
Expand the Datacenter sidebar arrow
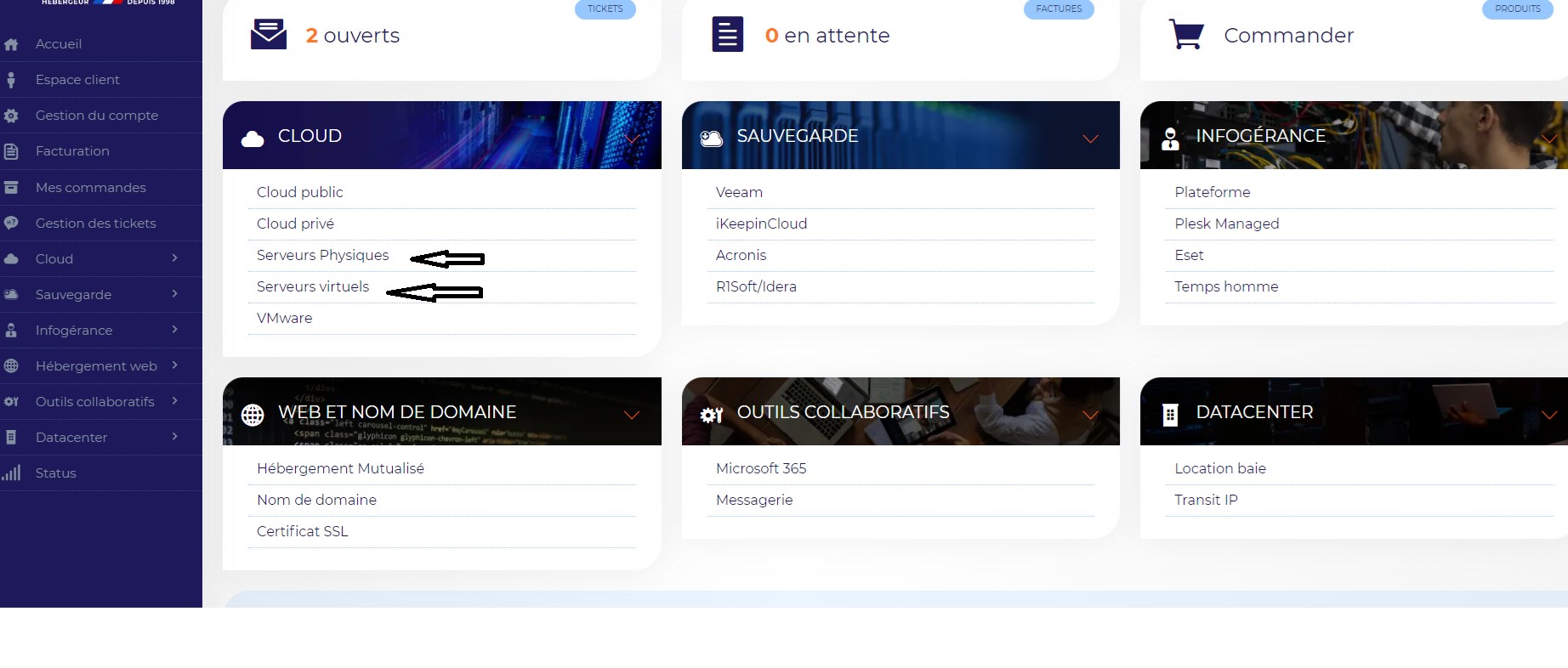174,436
